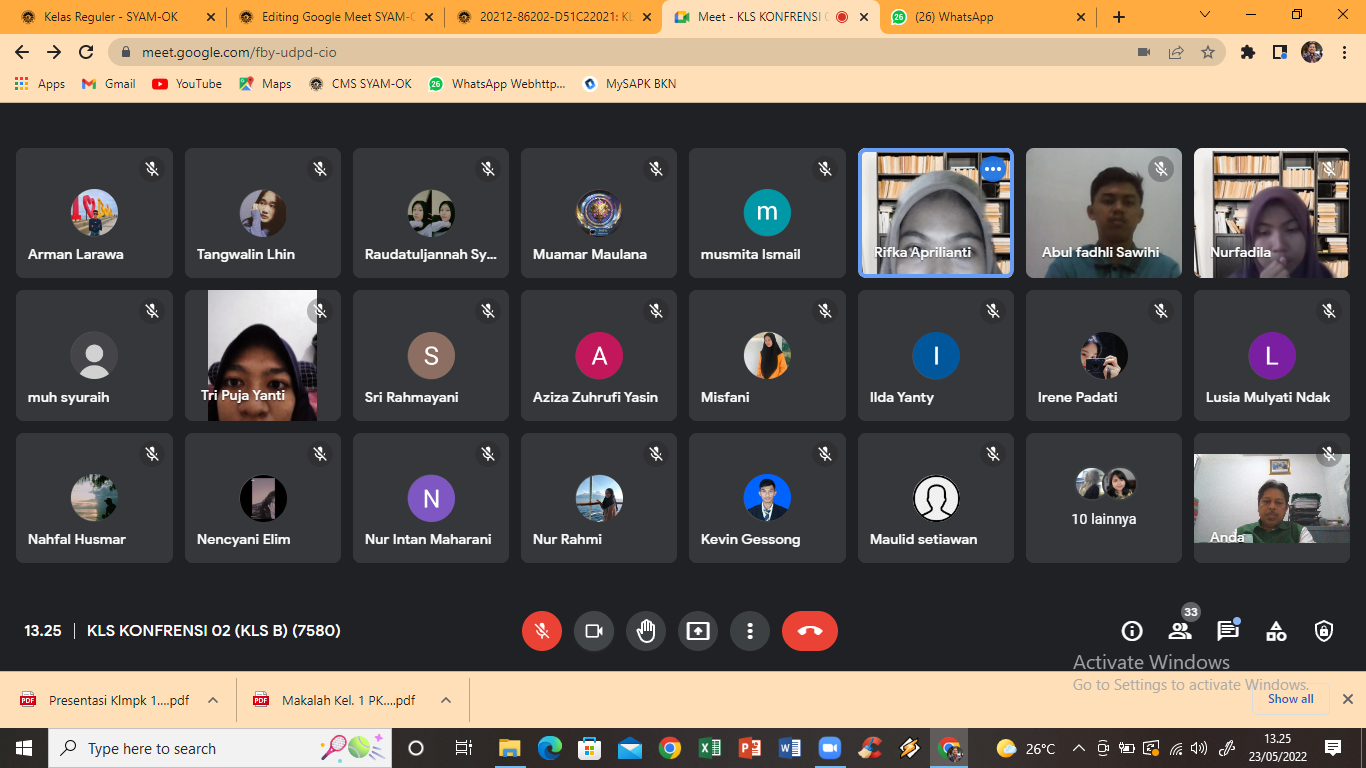The image size is (1366, 768).
Task: Click Show all downloads
Action: coord(1291,699)
